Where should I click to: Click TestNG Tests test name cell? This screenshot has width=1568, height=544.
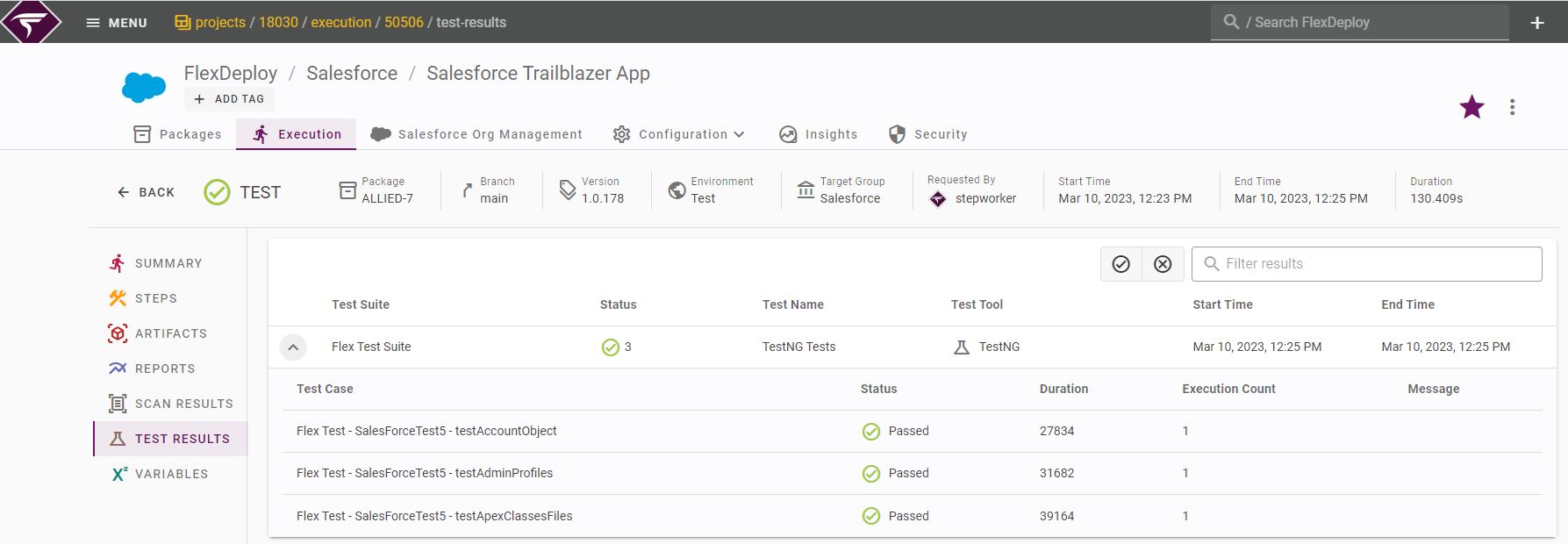pos(798,347)
